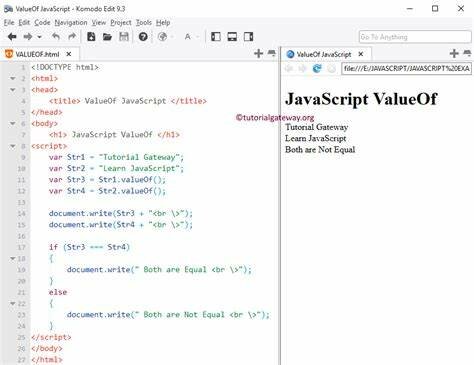
Task: Save the current file
Action: click(124, 36)
